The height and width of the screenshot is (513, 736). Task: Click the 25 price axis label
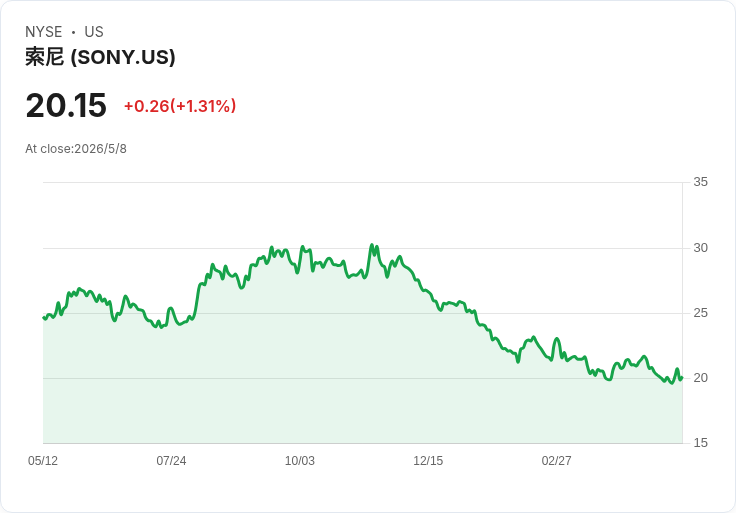tap(700, 313)
